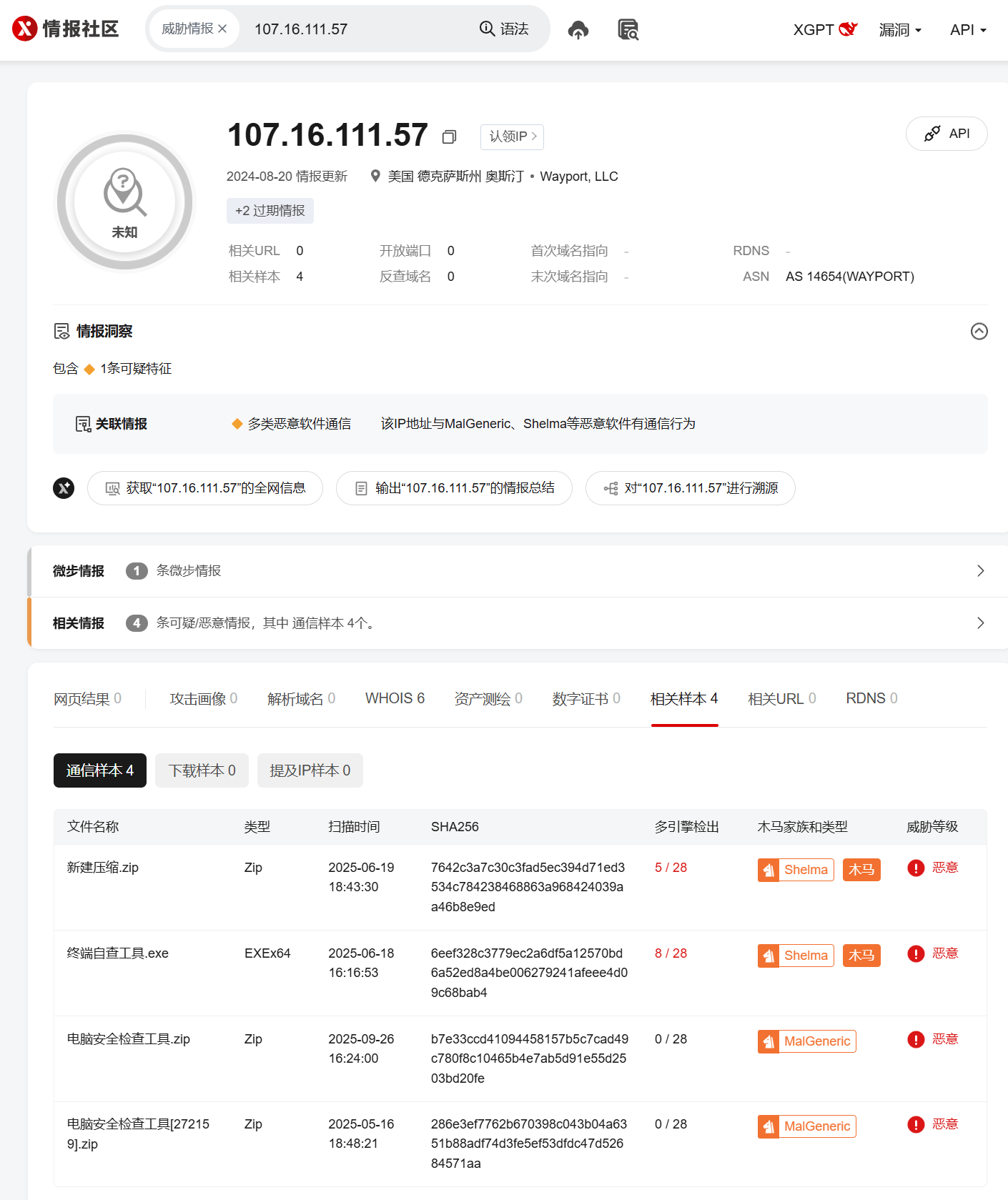The image size is (1008, 1200).
Task: Click the API button with plug icon
Action: click(947, 134)
